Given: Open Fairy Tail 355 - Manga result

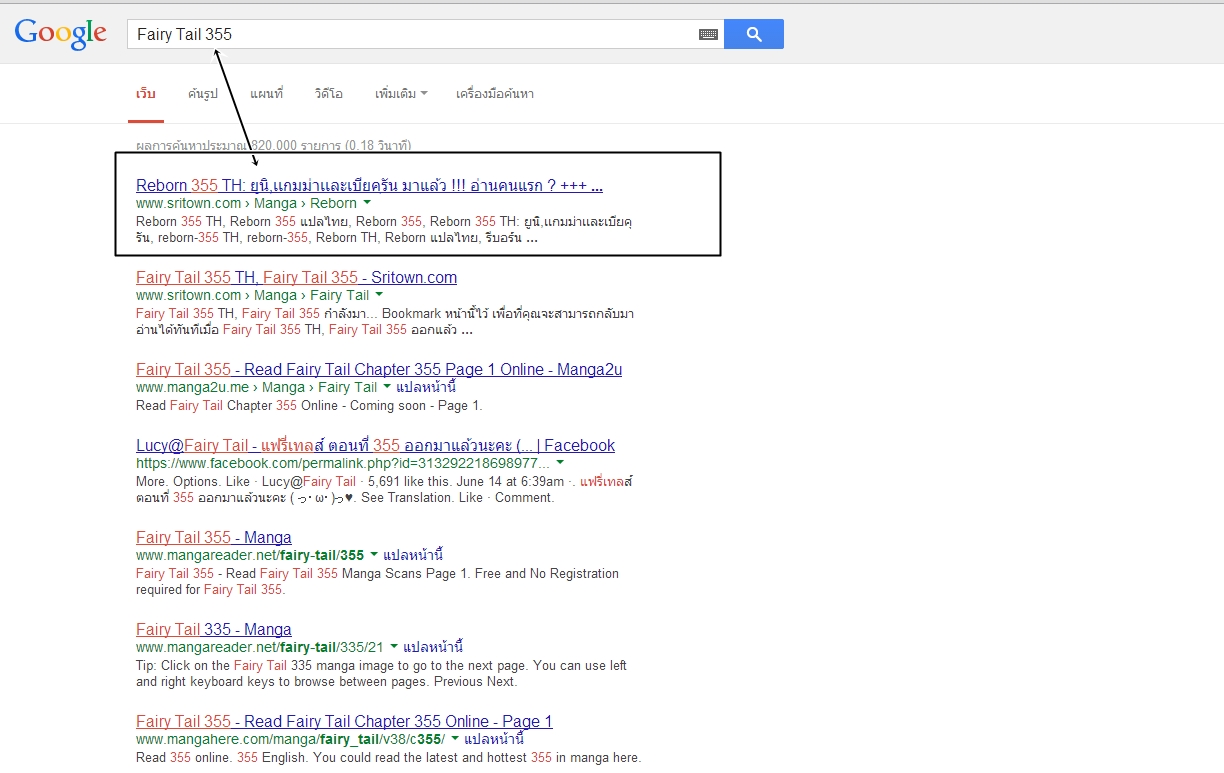Looking at the screenshot, I should coord(214,537).
